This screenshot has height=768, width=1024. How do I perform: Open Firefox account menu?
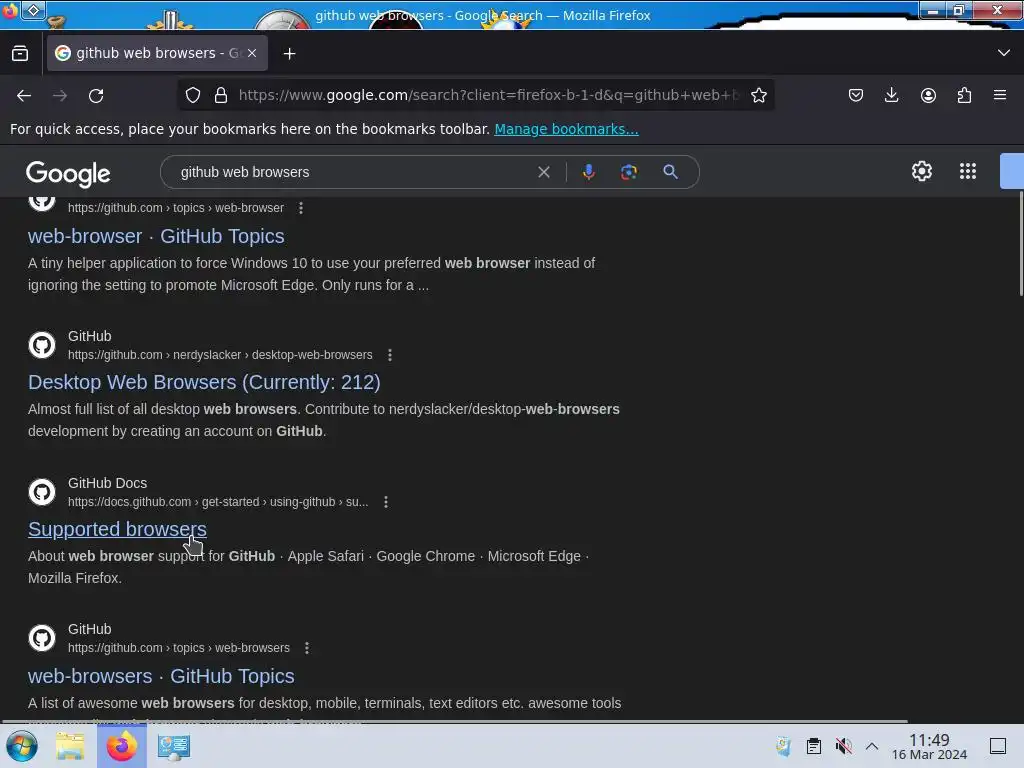pos(928,95)
